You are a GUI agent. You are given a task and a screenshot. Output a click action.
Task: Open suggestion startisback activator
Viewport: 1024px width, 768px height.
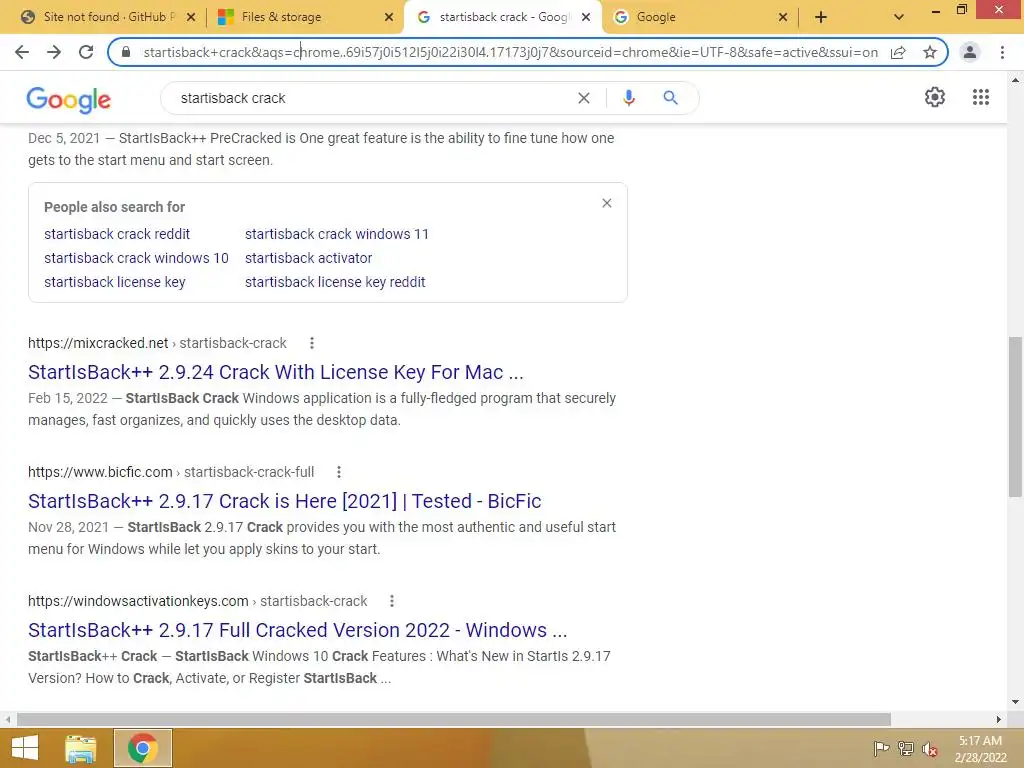pyautogui.click(x=308, y=258)
